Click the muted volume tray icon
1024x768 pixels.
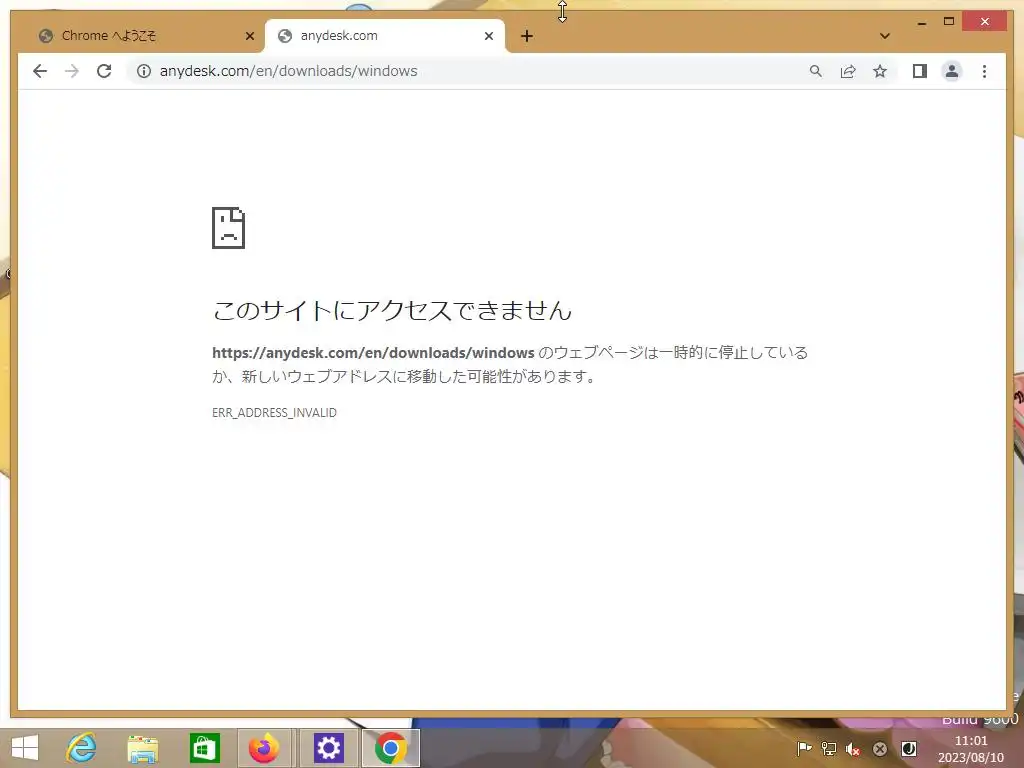[853, 749]
